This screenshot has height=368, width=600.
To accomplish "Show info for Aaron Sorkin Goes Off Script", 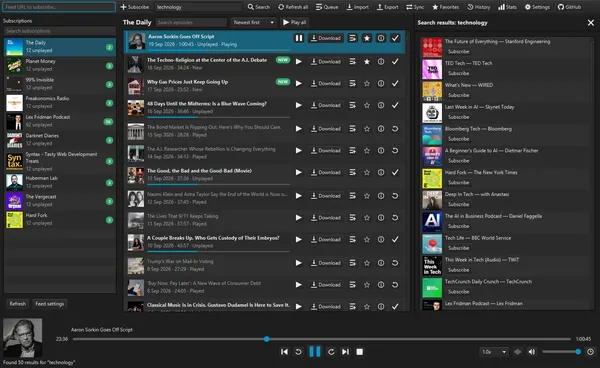I will pos(381,38).
